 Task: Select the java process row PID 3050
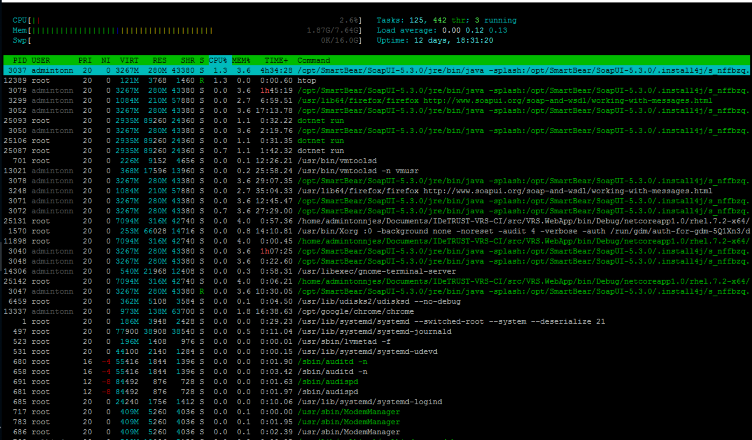pyautogui.click(x=376, y=131)
